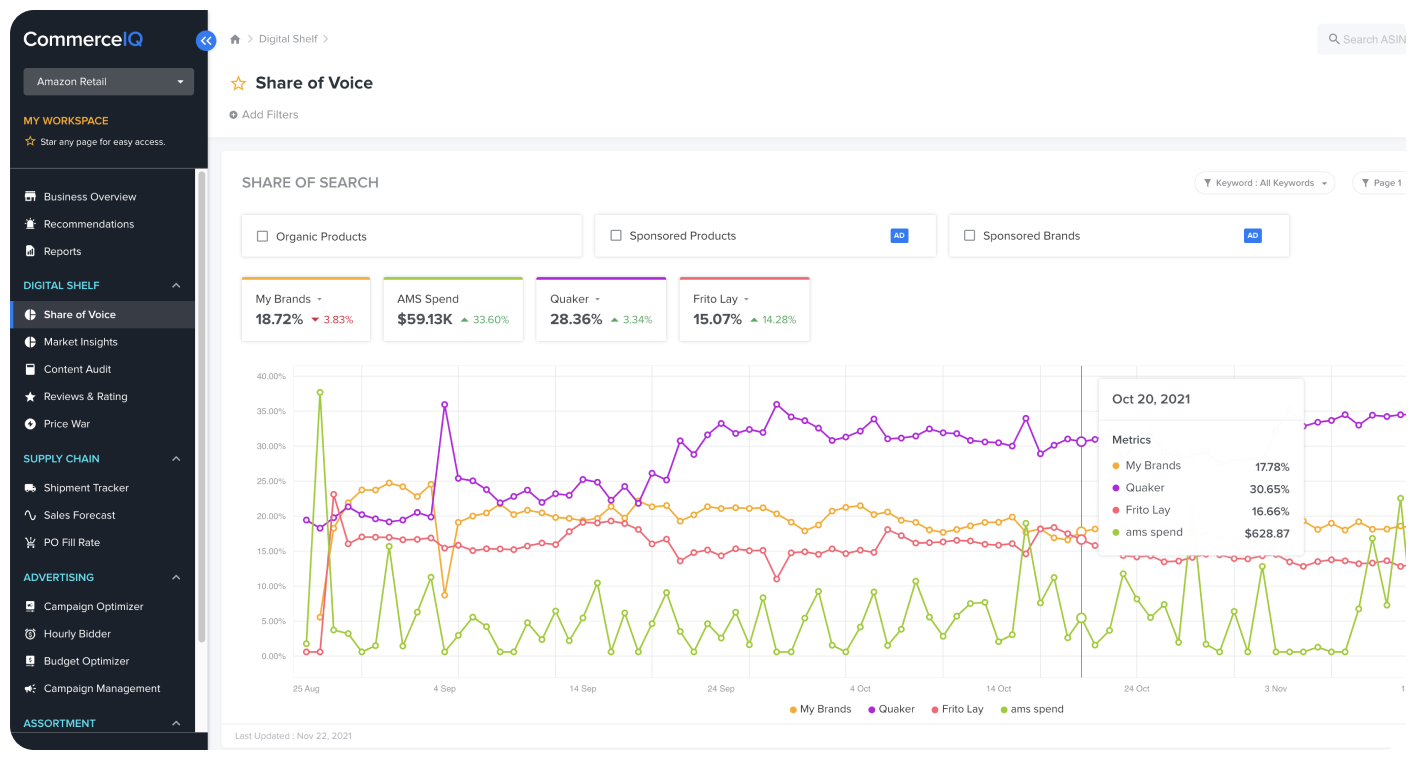Collapse the Advertising section

tap(176, 578)
